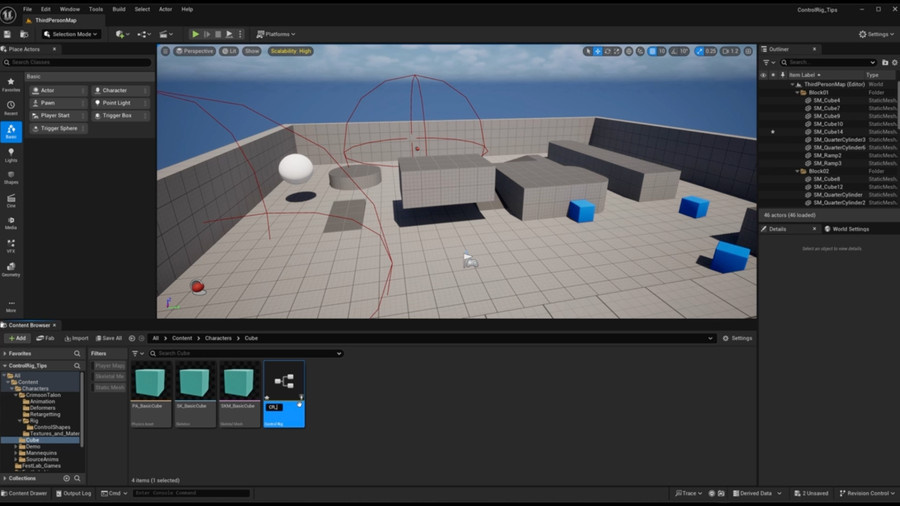
Task: Click the Import button
Action: (x=76, y=338)
